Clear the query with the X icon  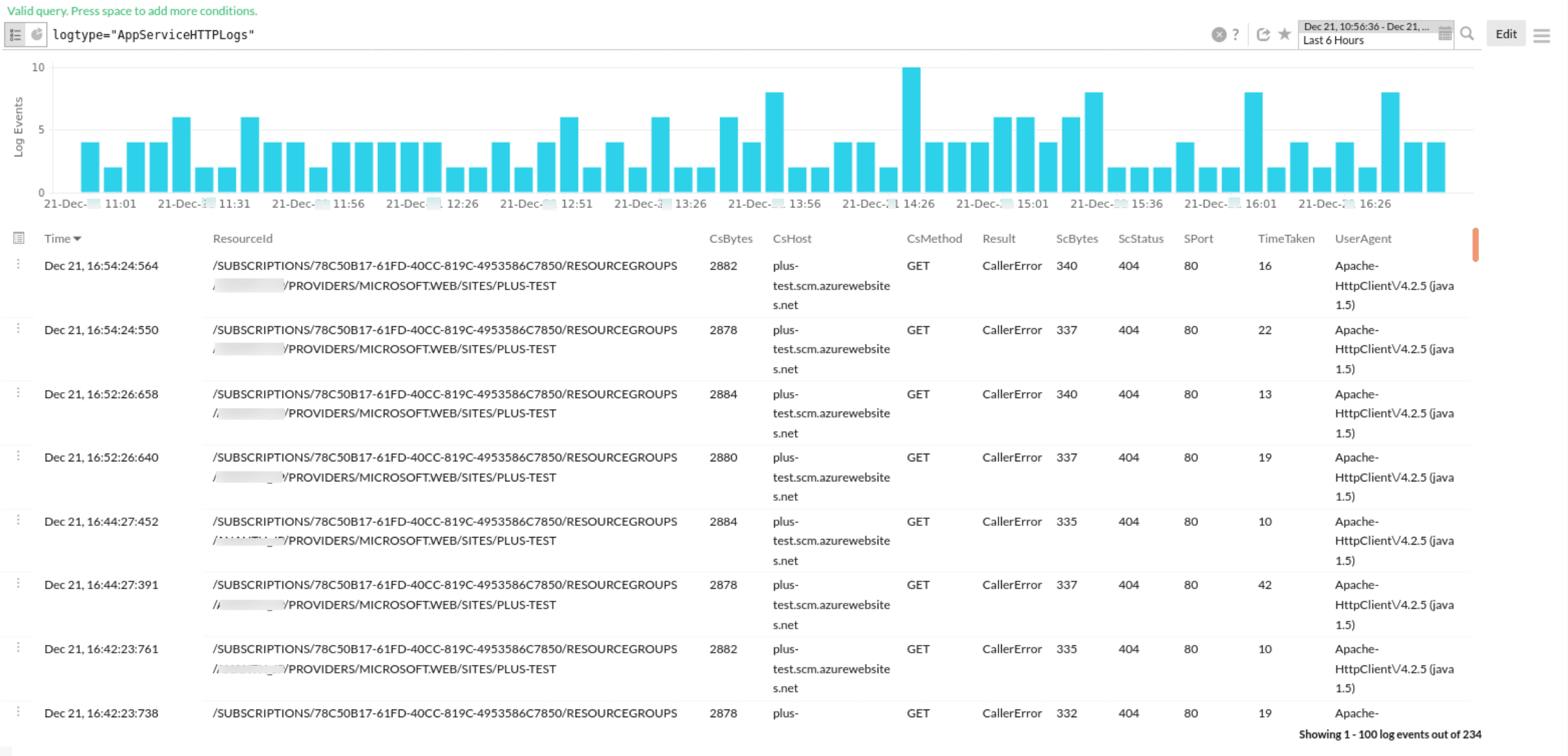pyautogui.click(x=1218, y=35)
